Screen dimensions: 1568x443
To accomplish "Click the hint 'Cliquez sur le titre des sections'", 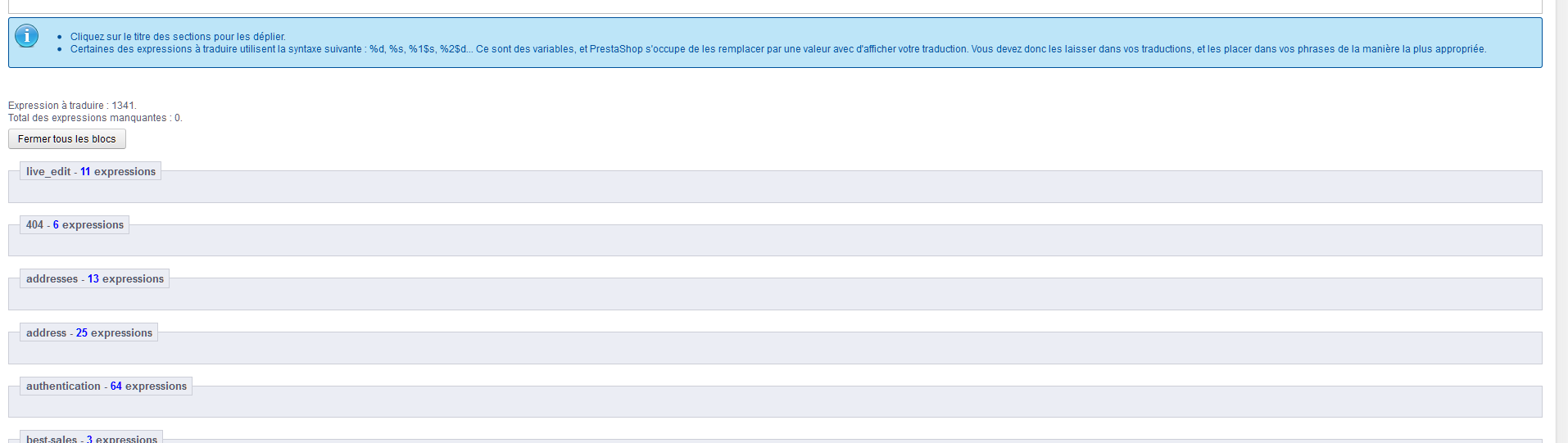I will (x=178, y=37).
